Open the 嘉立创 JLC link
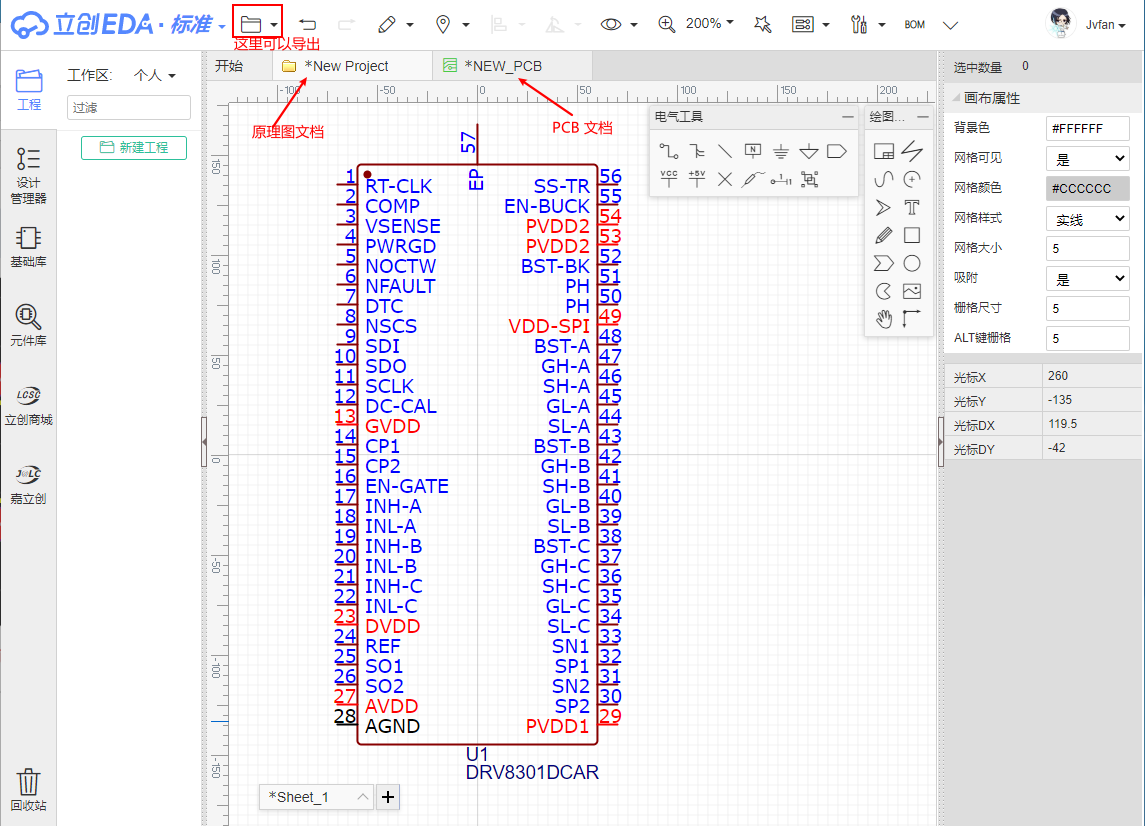 (28, 484)
